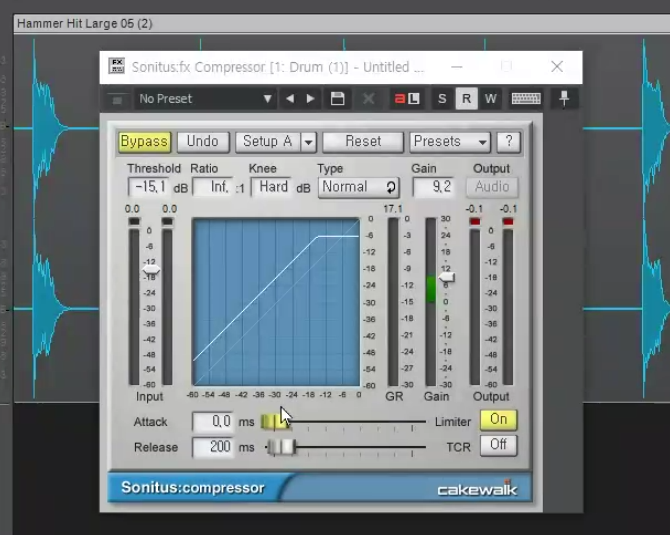This screenshot has width=670, height=535.
Task: Click the Threshold slider handle on Input meter
Action: 151,270
